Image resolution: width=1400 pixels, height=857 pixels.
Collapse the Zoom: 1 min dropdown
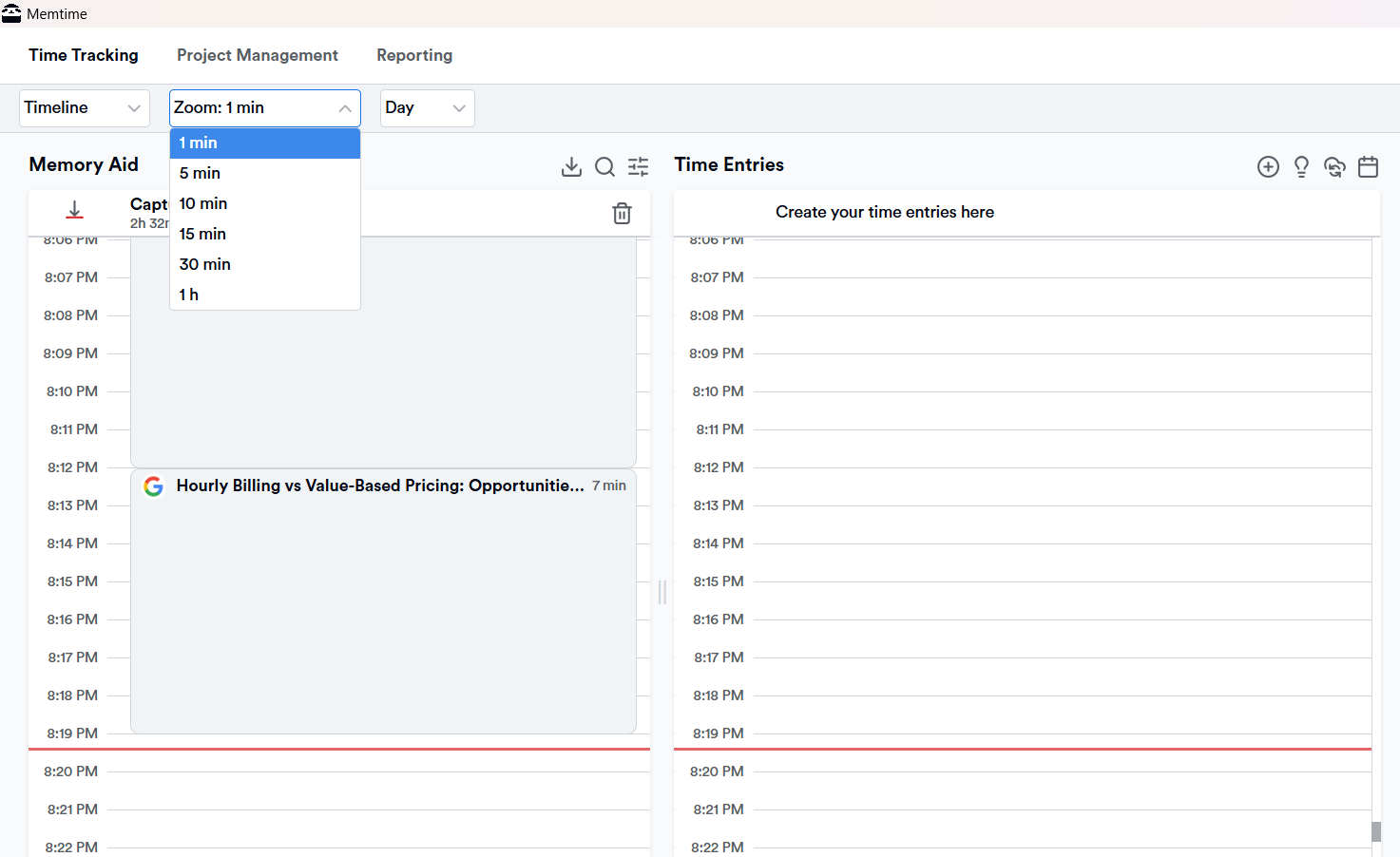click(265, 108)
